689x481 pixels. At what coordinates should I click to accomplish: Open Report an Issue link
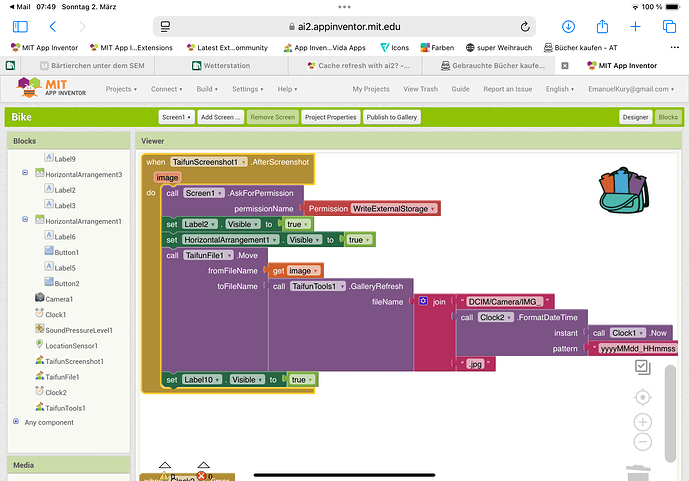pyautogui.click(x=508, y=89)
